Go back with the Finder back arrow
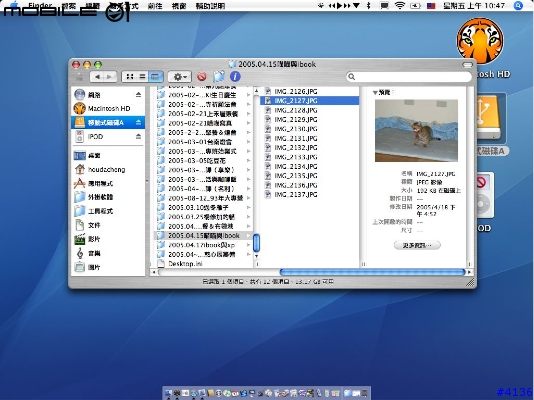This screenshot has height=400, width=534. click(97, 77)
